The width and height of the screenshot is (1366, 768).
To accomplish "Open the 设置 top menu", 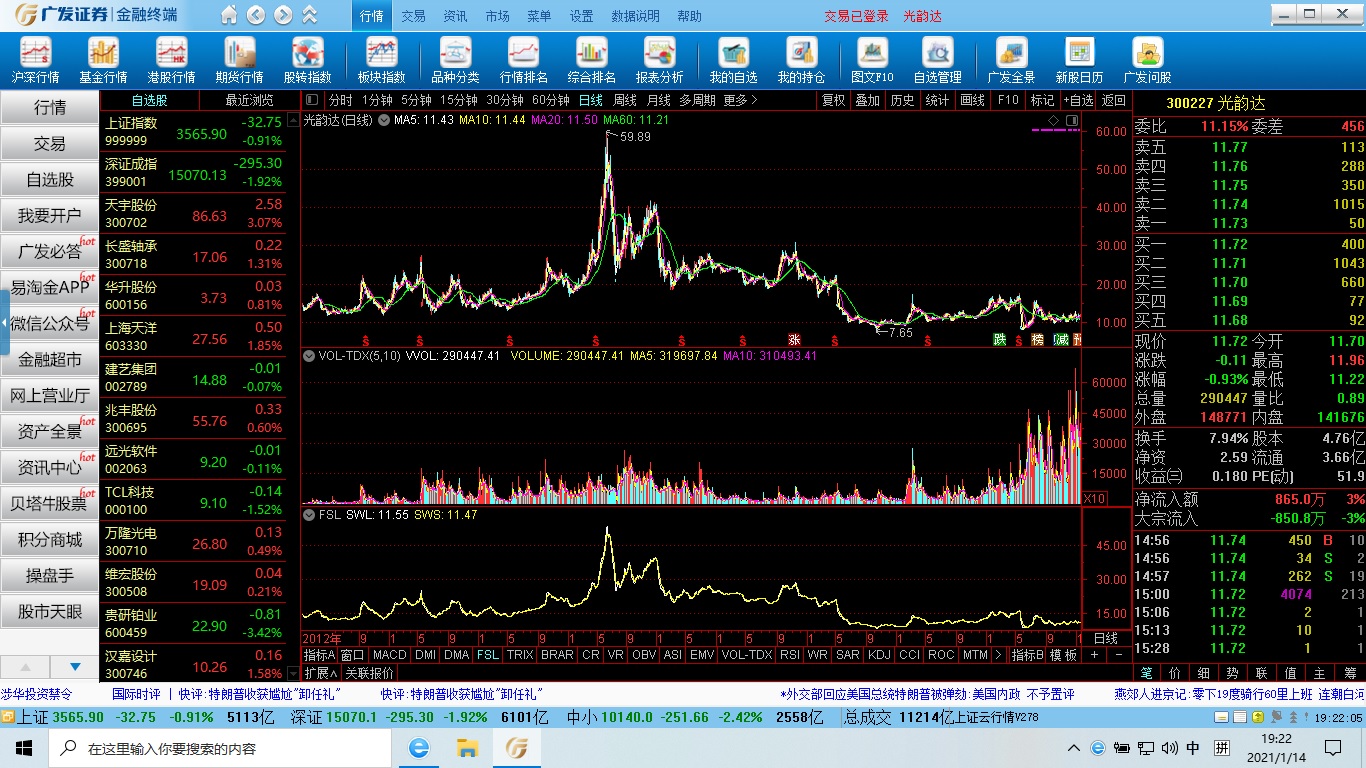I will pyautogui.click(x=581, y=16).
